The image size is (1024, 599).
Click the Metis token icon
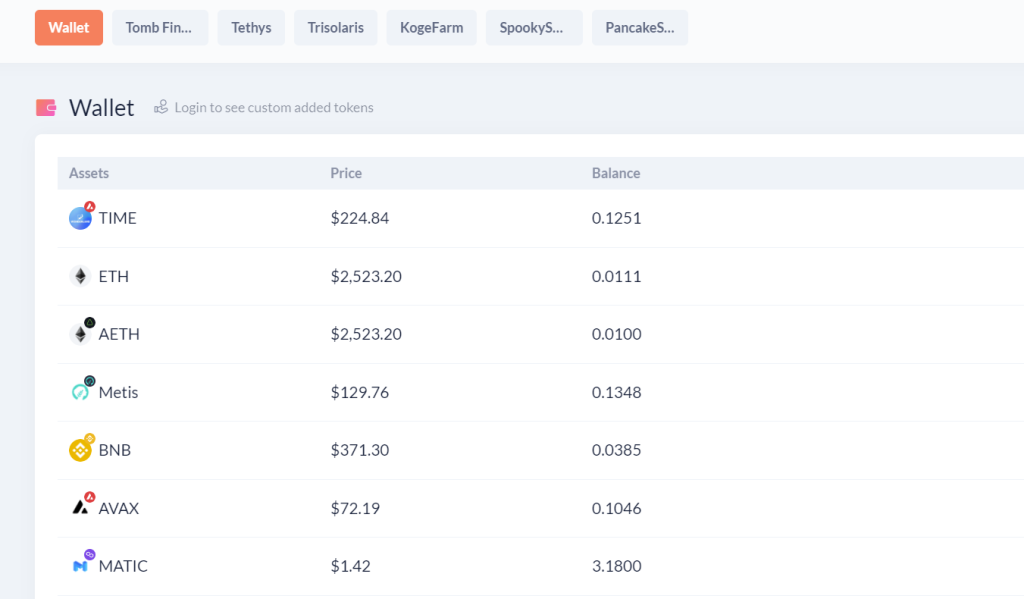(x=82, y=390)
